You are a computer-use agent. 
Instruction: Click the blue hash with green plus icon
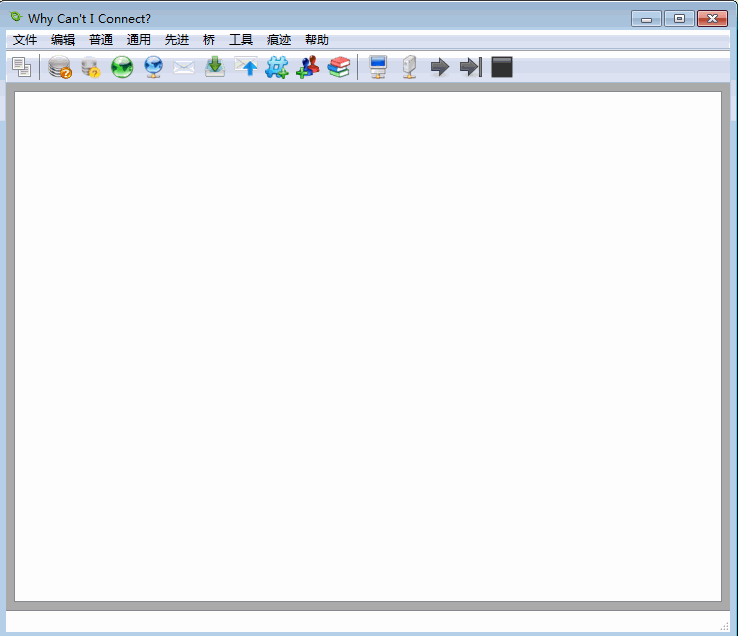tap(277, 67)
